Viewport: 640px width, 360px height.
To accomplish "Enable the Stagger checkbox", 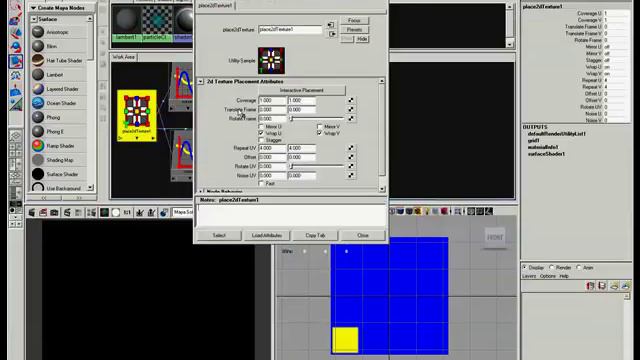I will (261, 140).
